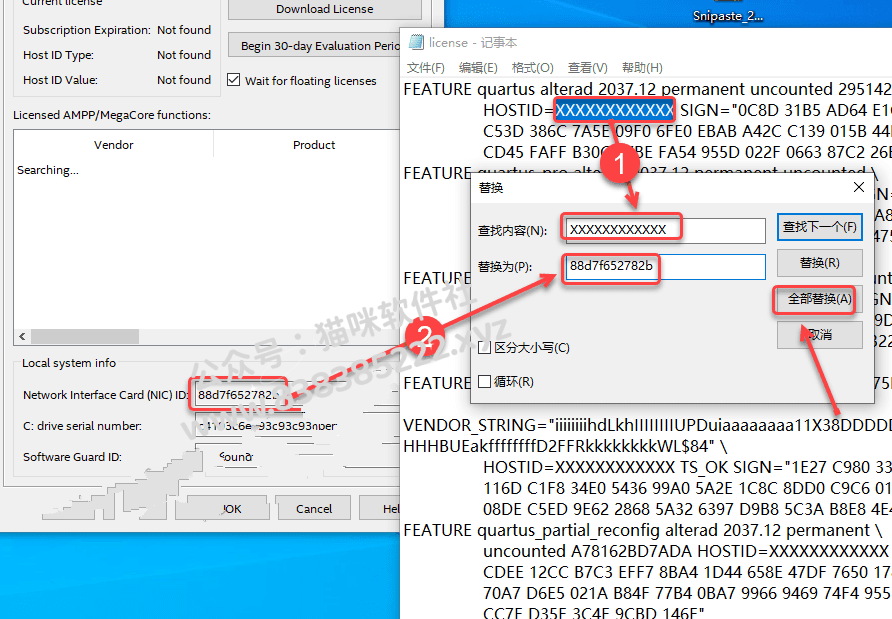The image size is (892, 619).
Task: Click the Host ID Value 'Not found' text
Action: tap(184, 80)
